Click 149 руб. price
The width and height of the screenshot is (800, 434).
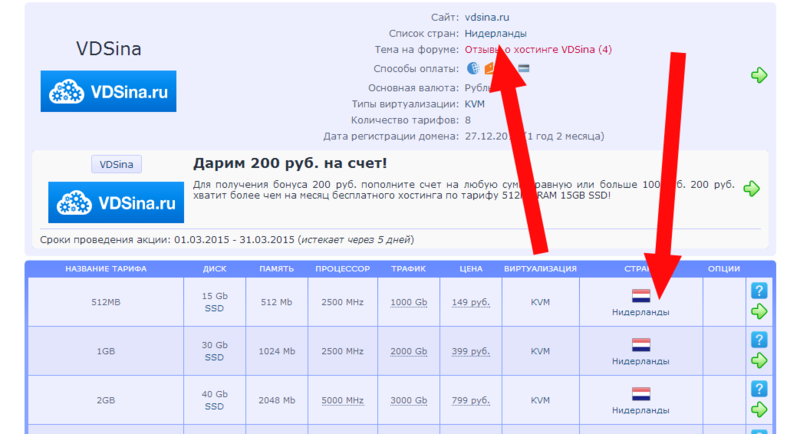pos(470,302)
